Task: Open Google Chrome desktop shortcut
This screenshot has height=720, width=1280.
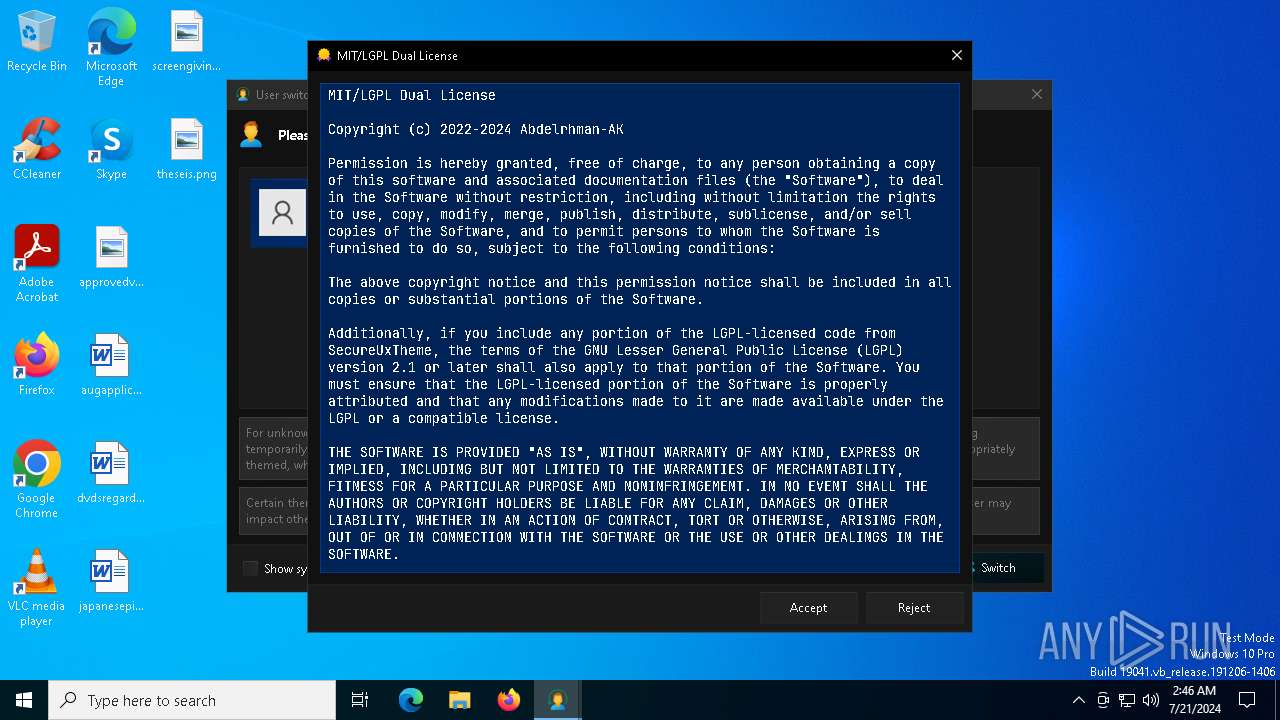Action: tap(37, 480)
